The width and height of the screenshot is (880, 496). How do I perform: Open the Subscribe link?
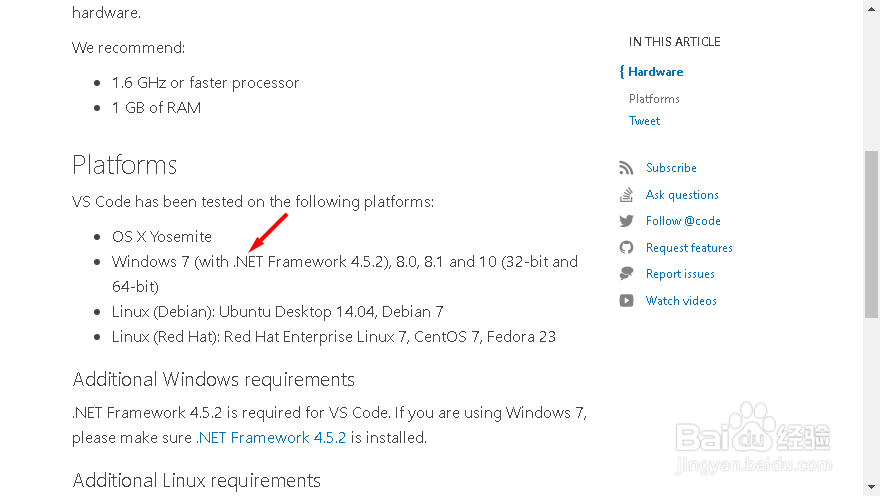pyautogui.click(x=671, y=168)
